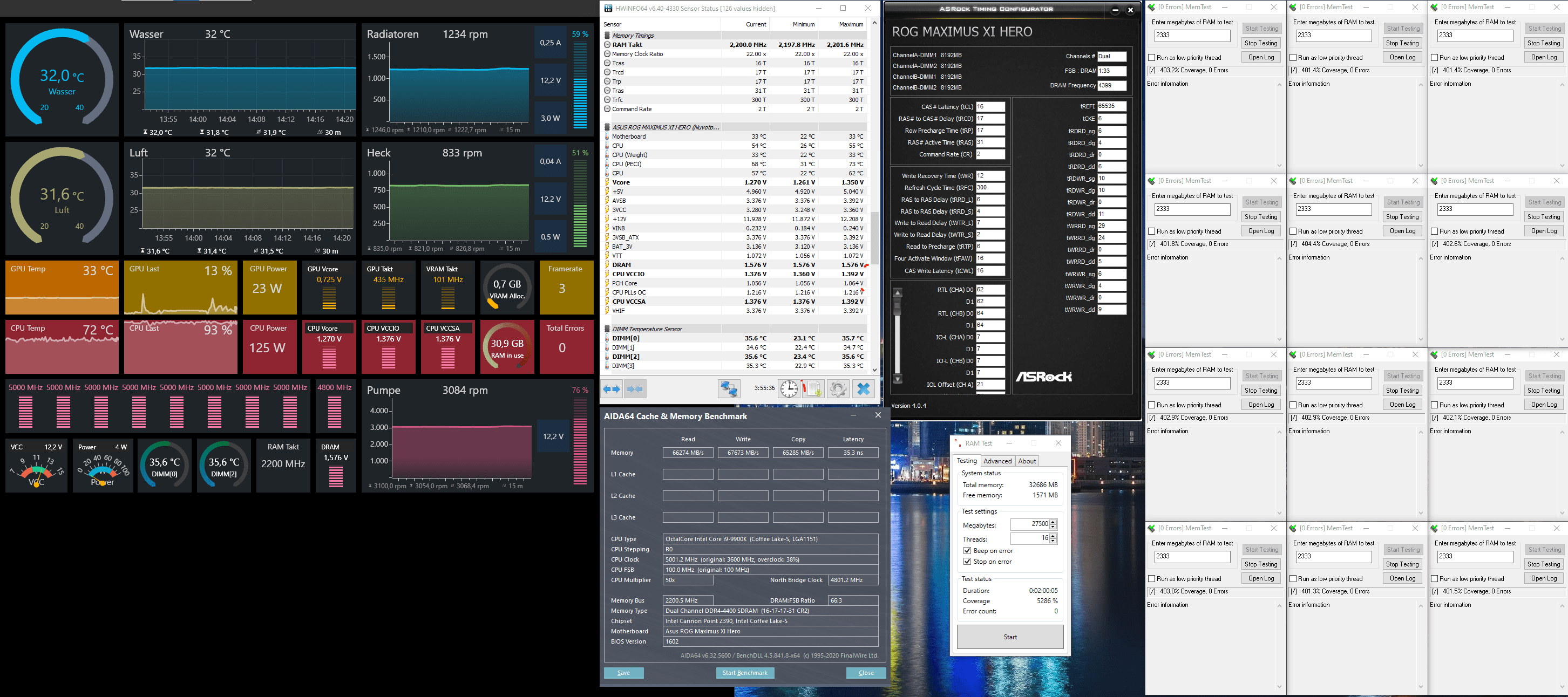The width and height of the screenshot is (1568, 697).
Task: Click Megabytes increase stepper arrow
Action: [1053, 522]
